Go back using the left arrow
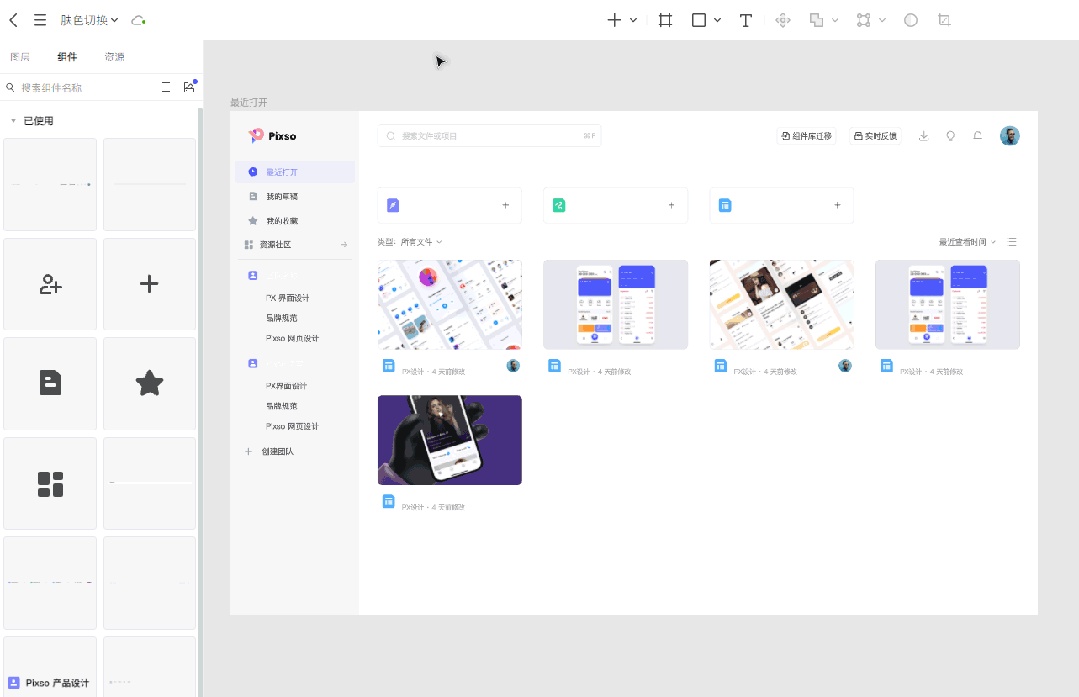Screen dimensions: 1079x697 pyautogui.click(x=13, y=20)
